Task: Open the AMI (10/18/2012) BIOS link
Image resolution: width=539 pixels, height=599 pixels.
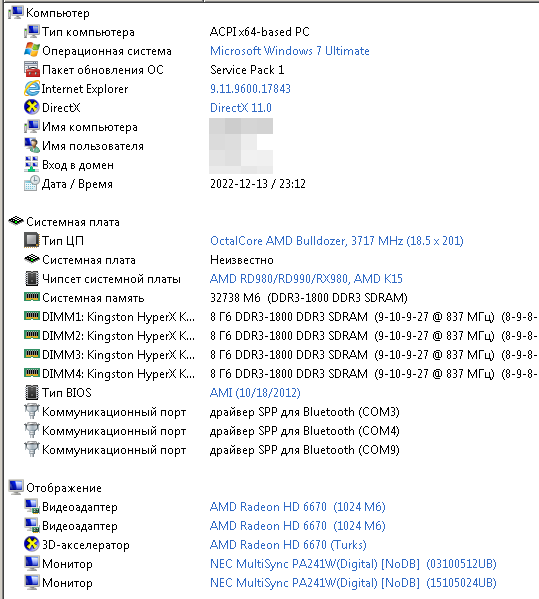Action: [x=255, y=393]
